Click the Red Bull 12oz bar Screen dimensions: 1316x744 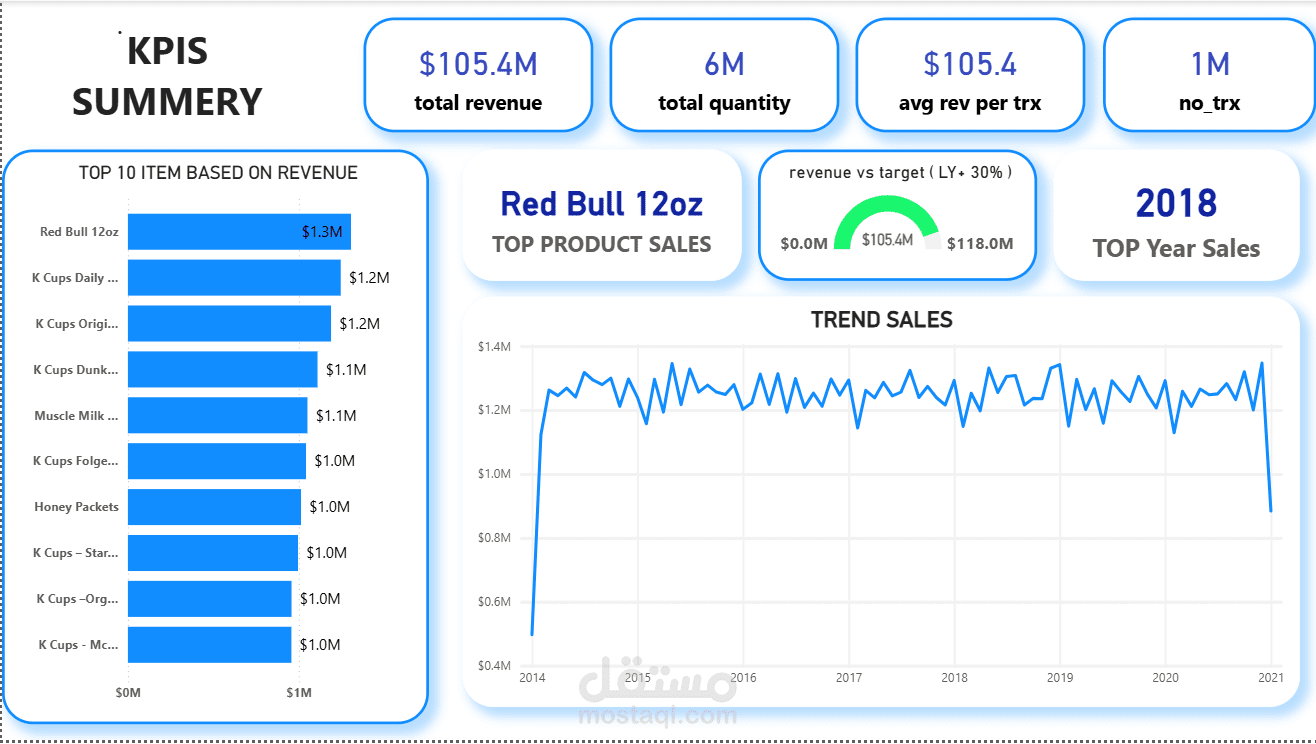[239, 231]
